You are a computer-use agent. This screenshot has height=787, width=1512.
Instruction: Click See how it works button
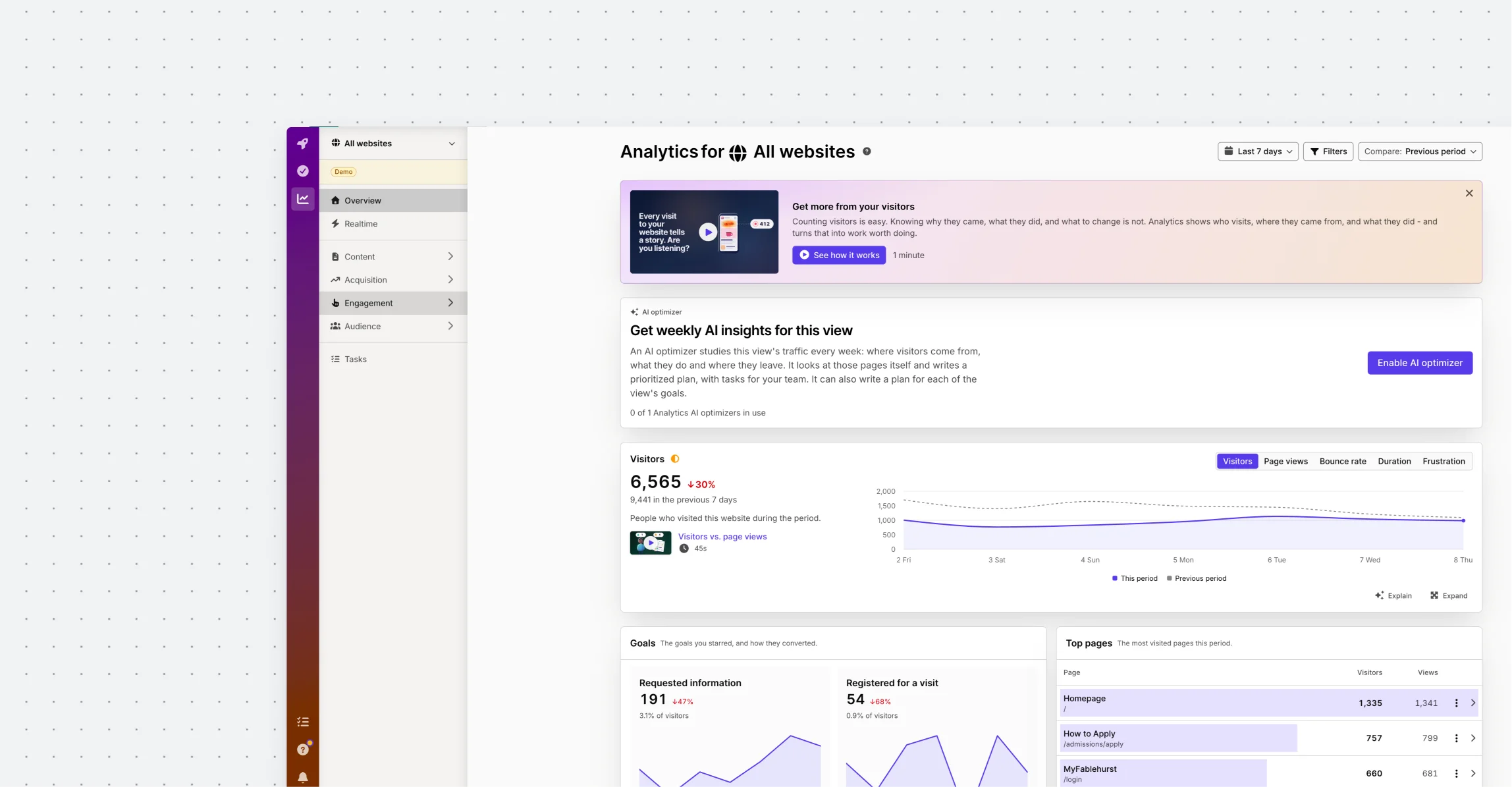pyautogui.click(x=839, y=255)
